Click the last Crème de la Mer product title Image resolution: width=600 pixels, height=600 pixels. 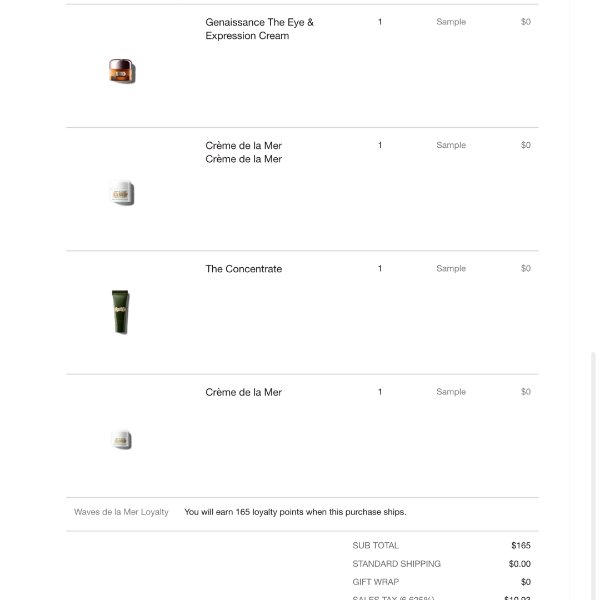pyautogui.click(x=243, y=392)
